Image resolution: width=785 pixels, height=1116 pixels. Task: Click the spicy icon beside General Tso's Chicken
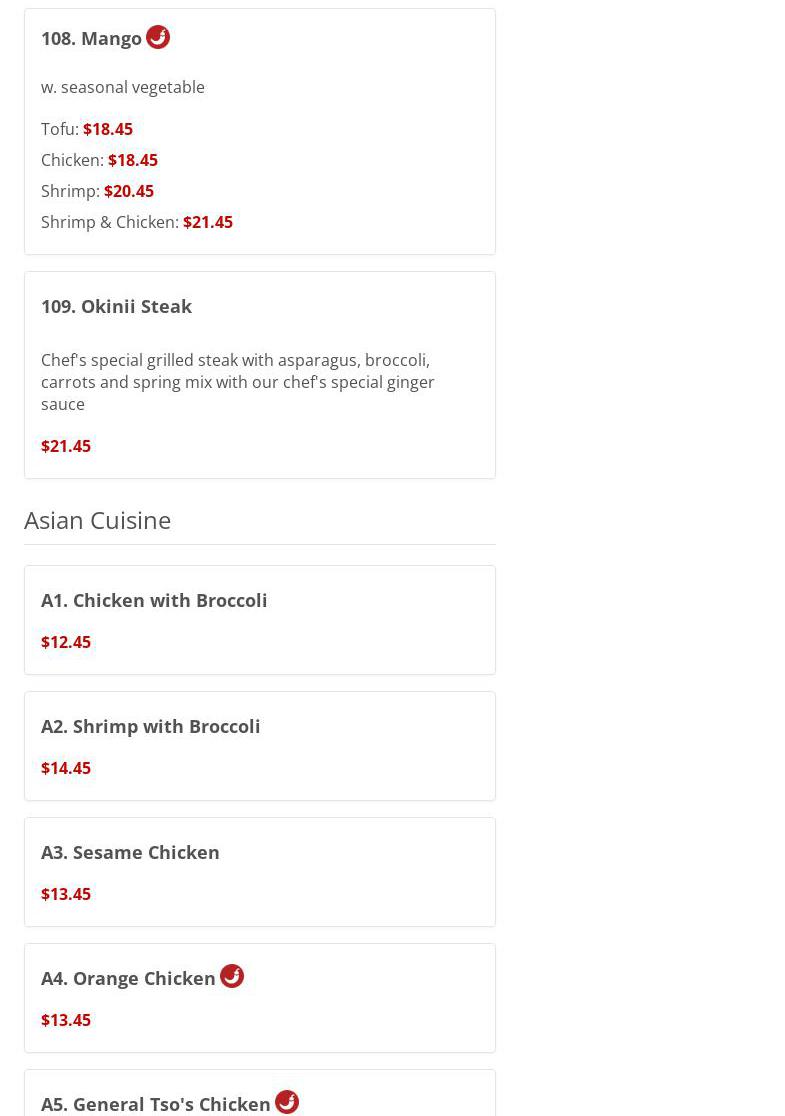coord(287,1102)
